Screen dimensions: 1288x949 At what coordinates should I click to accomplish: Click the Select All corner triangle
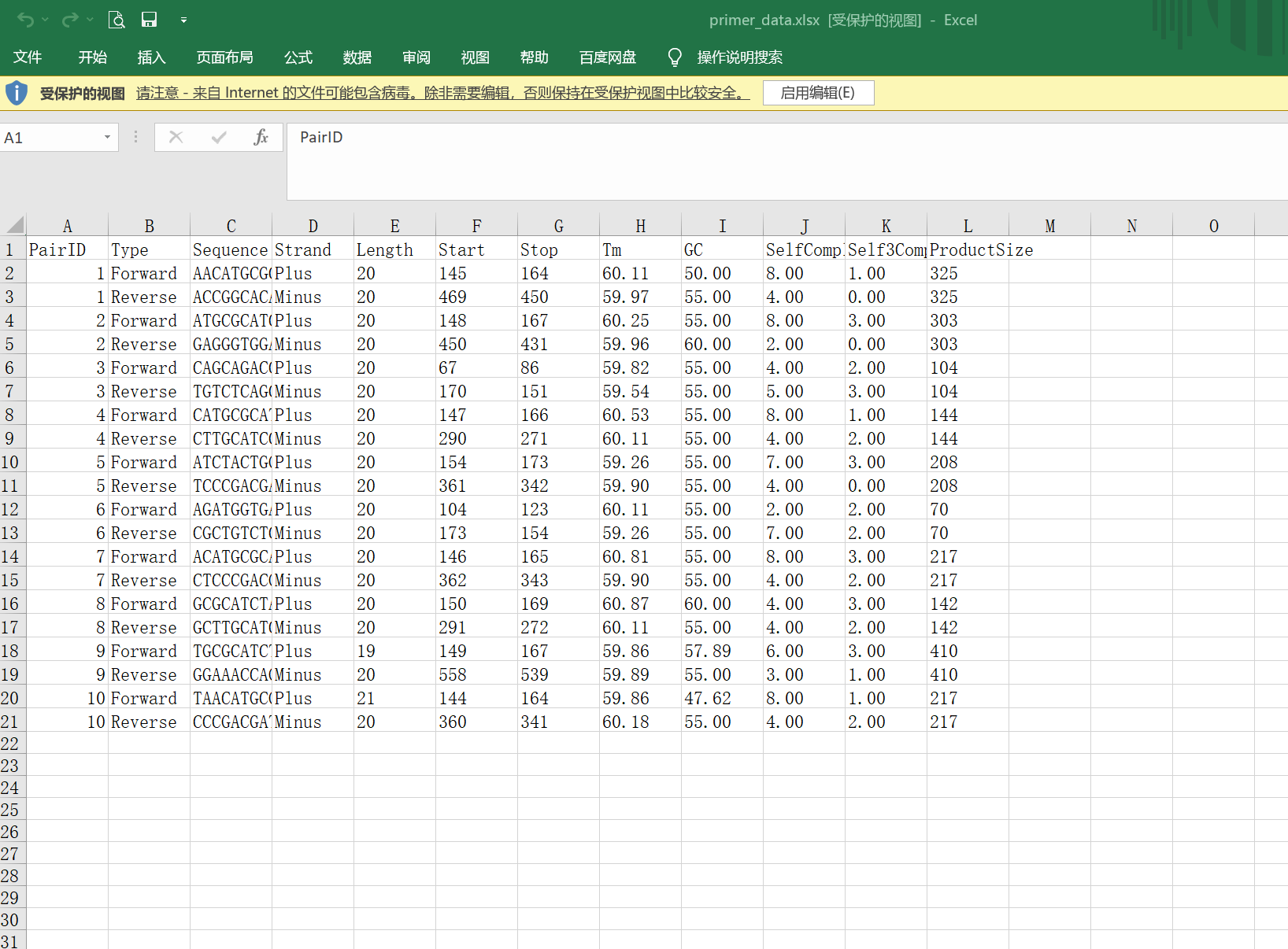pos(14,225)
